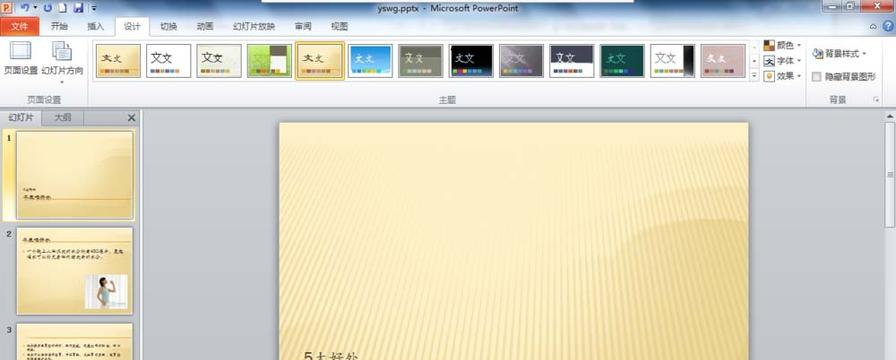
Task: Switch to the 大纲 (Outline) pane tab
Action: [x=62, y=118]
